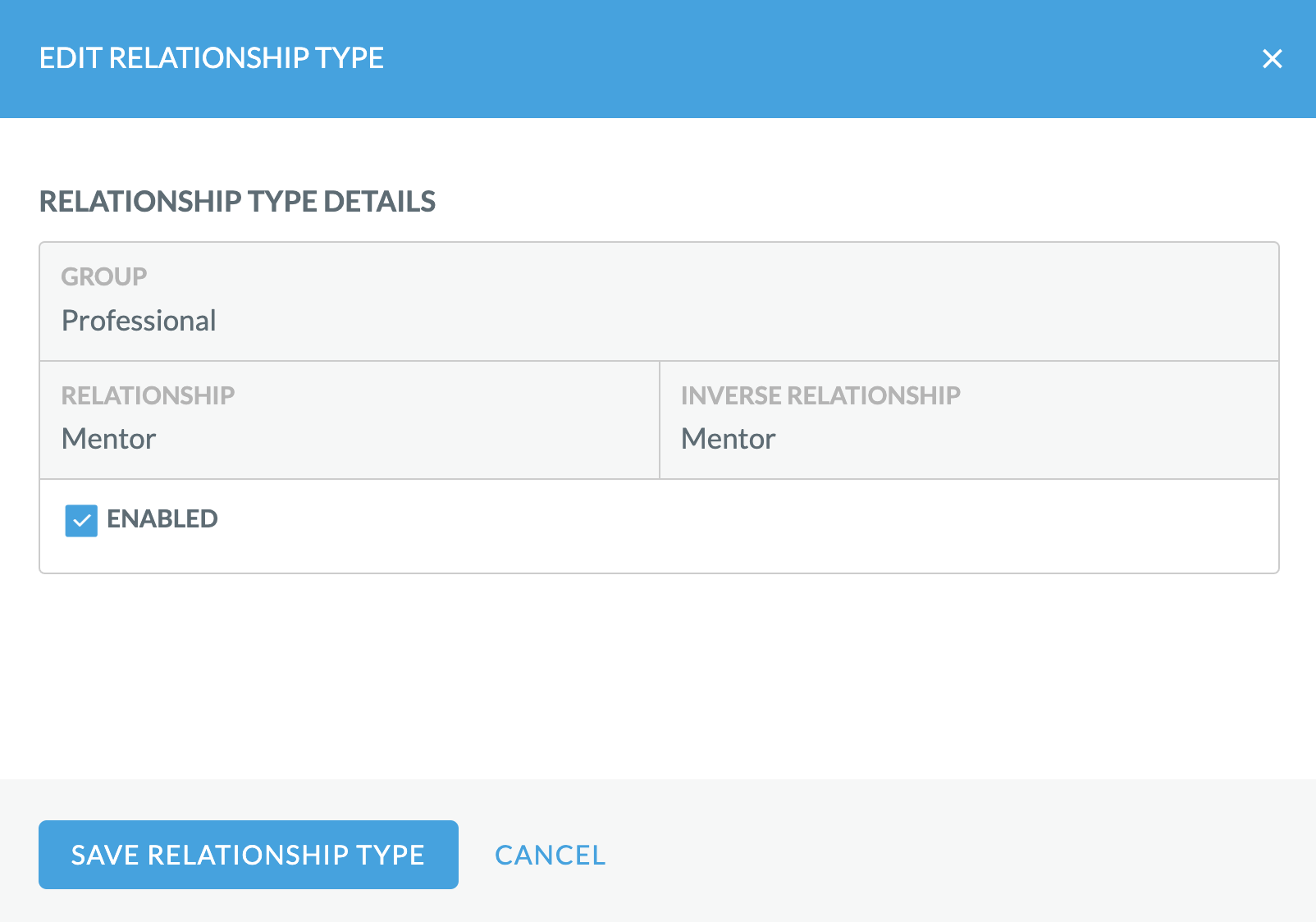
Task: Close the Edit Relationship Type dialog
Action: 1272,59
